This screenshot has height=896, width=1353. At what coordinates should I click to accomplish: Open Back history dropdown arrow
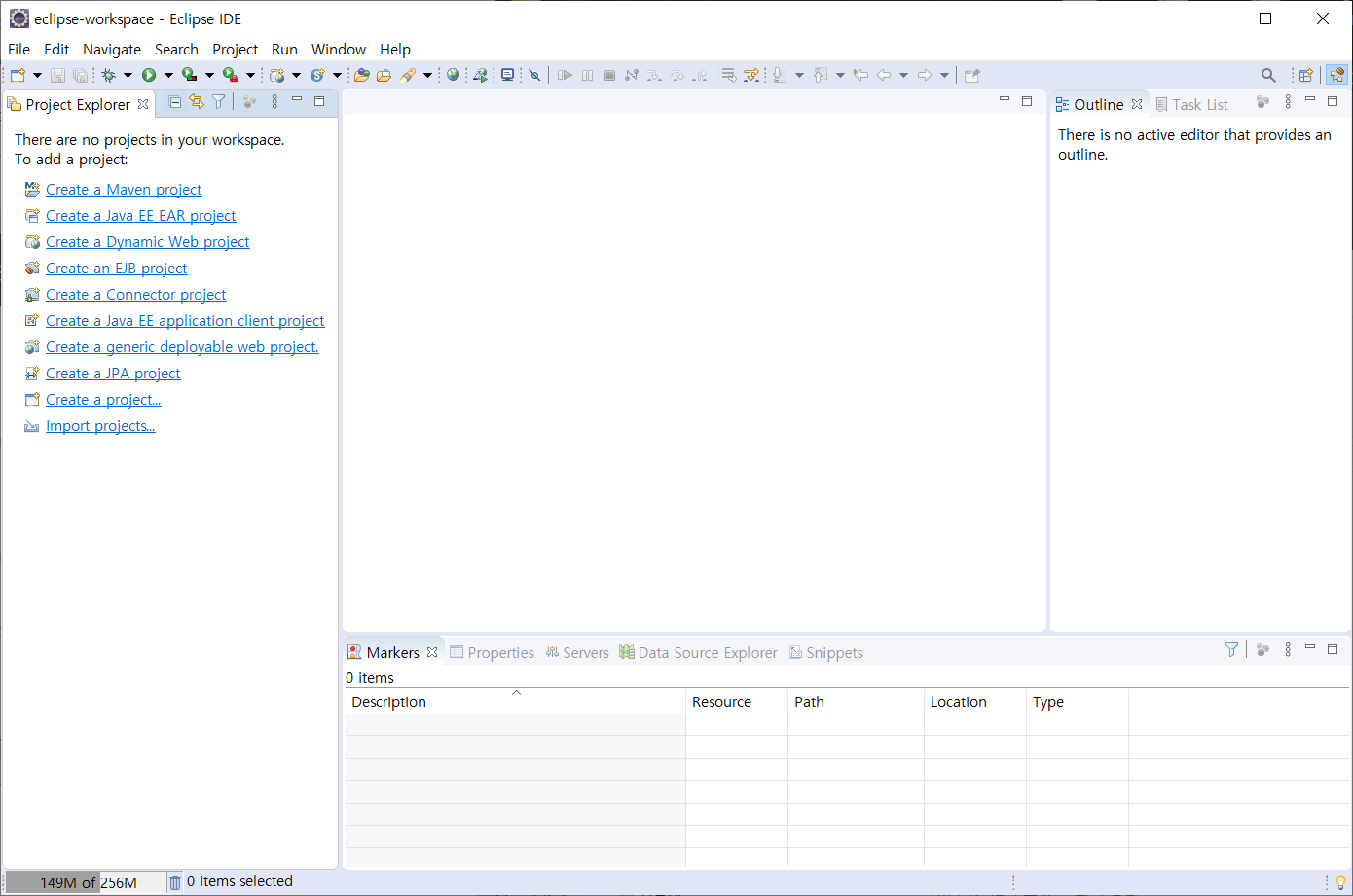point(903,75)
